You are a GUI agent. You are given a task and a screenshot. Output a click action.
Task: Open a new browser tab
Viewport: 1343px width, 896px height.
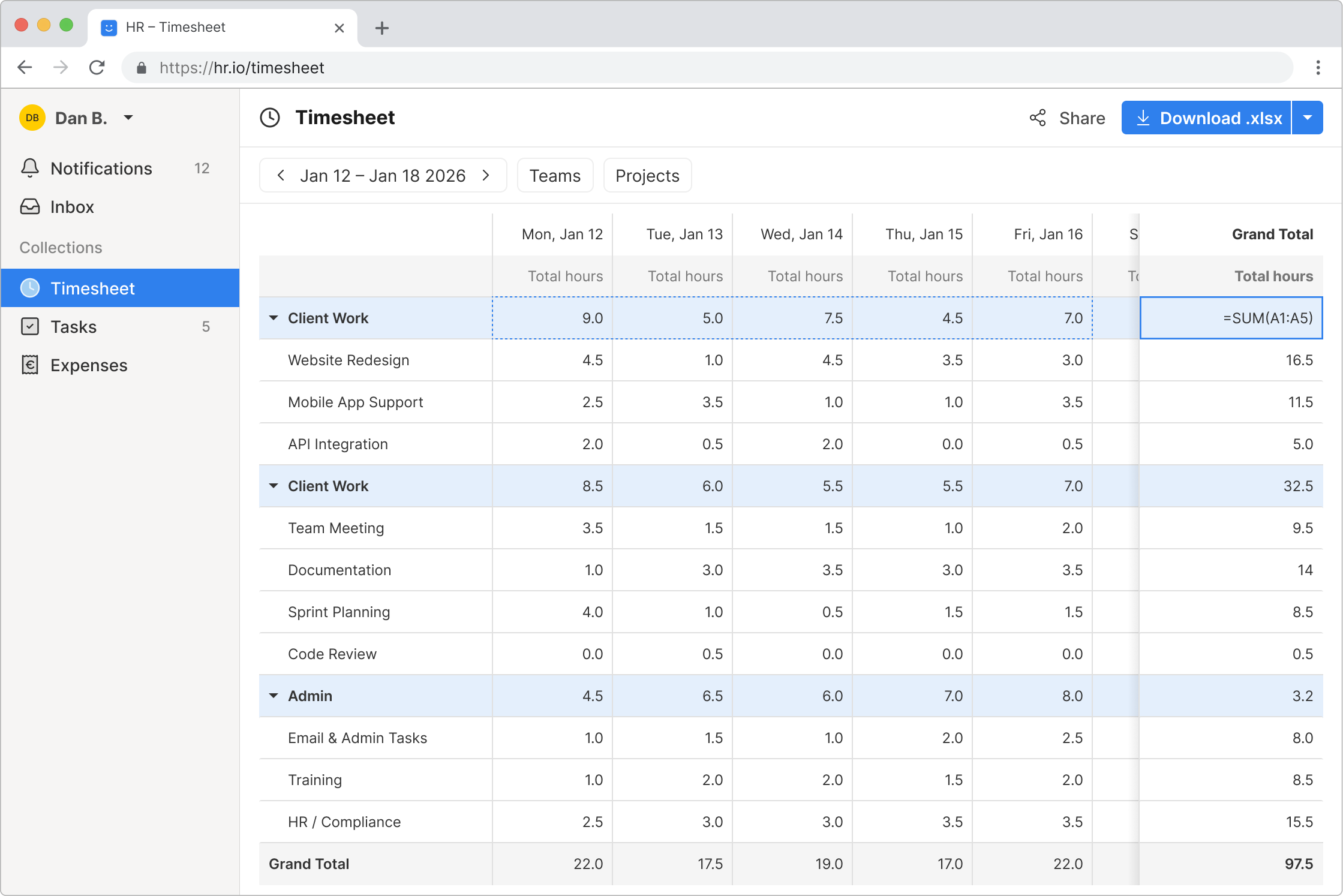[x=382, y=28]
